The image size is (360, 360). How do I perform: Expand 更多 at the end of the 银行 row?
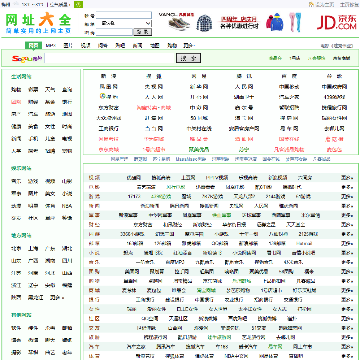tap(347, 300)
